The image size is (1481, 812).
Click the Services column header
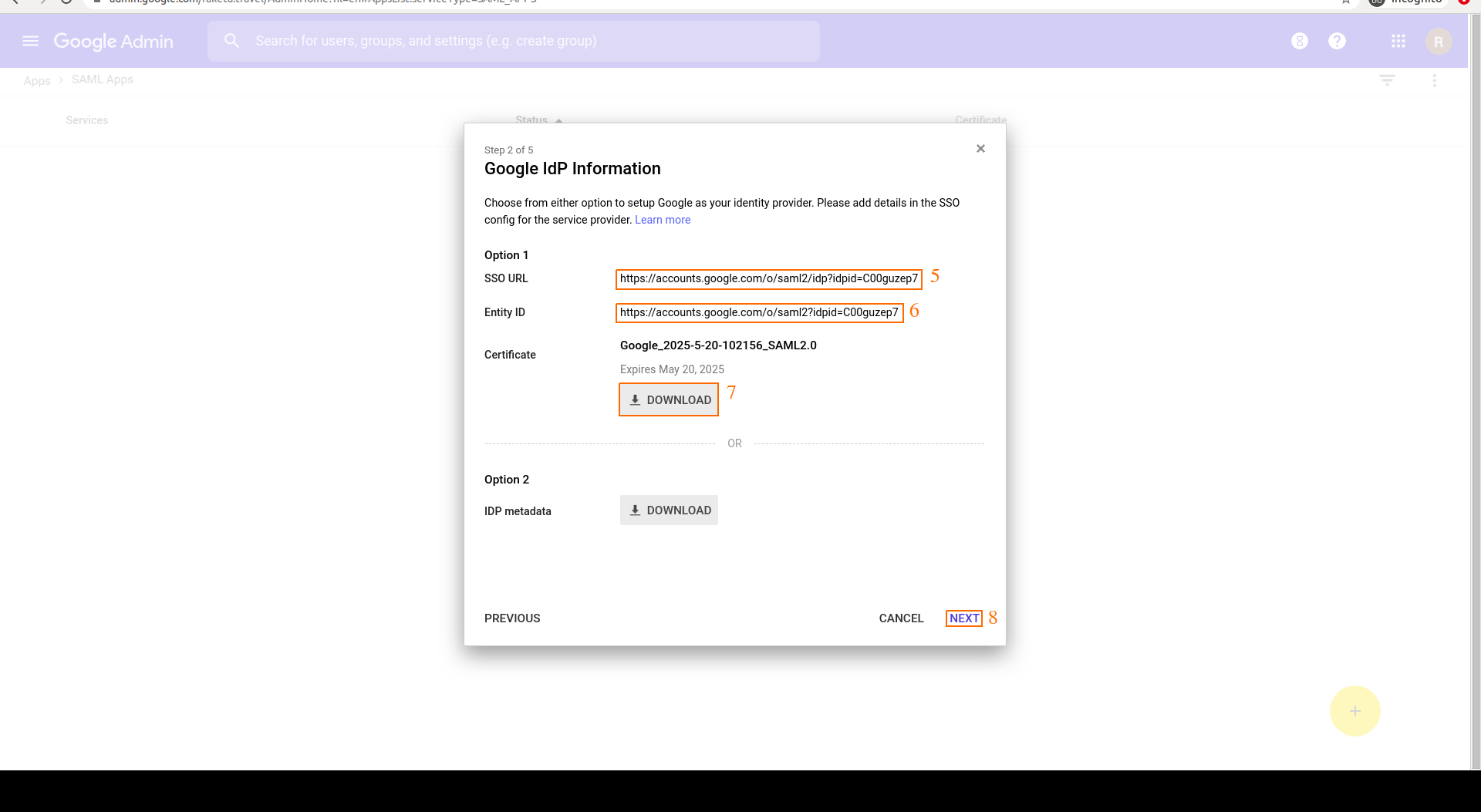tap(87, 120)
